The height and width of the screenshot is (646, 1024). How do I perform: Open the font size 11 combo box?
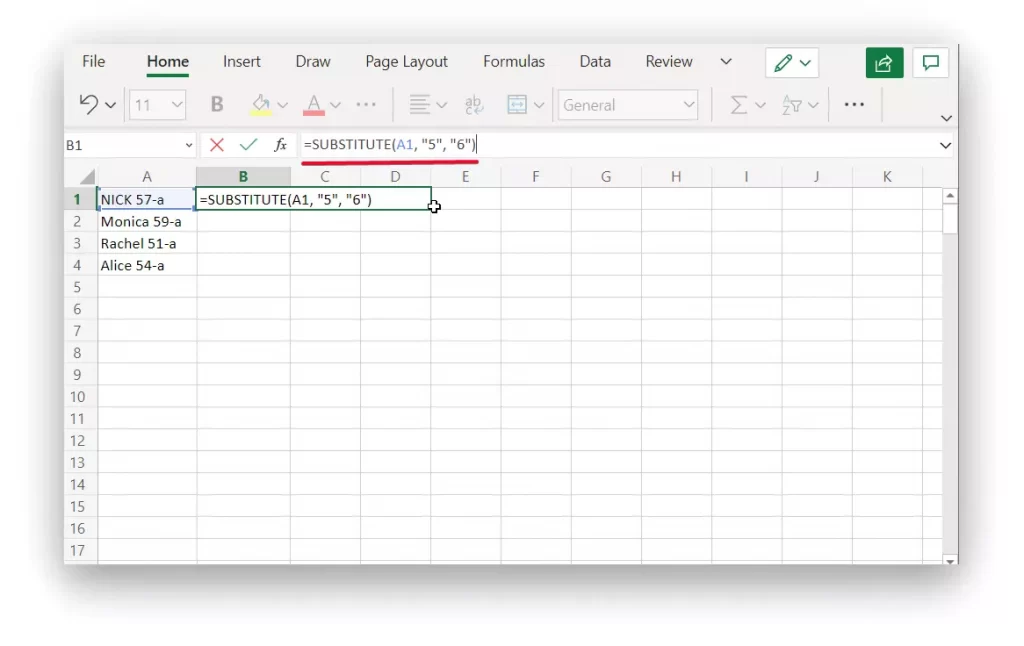tap(157, 105)
